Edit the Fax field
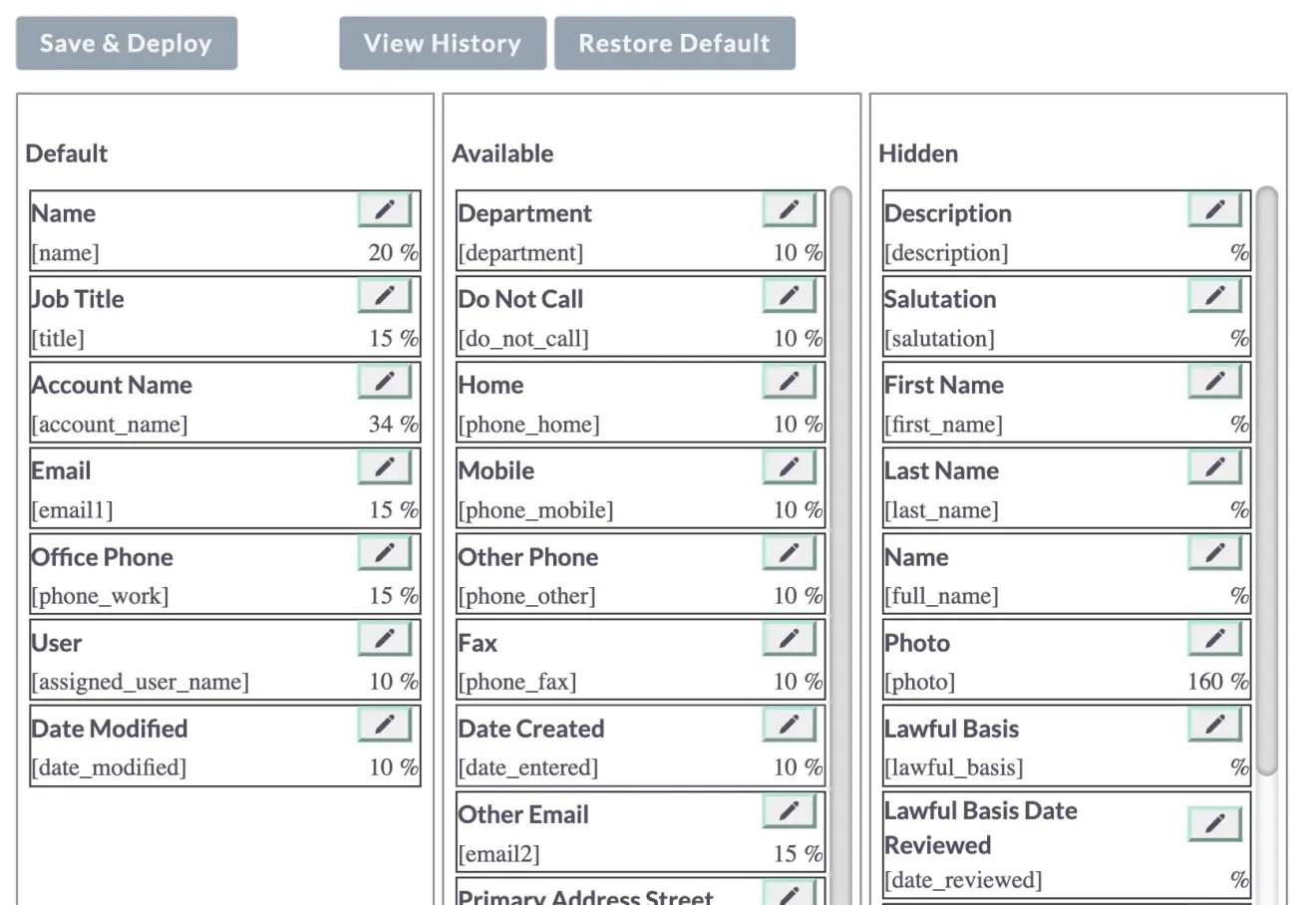1316x905 pixels. coord(789,639)
